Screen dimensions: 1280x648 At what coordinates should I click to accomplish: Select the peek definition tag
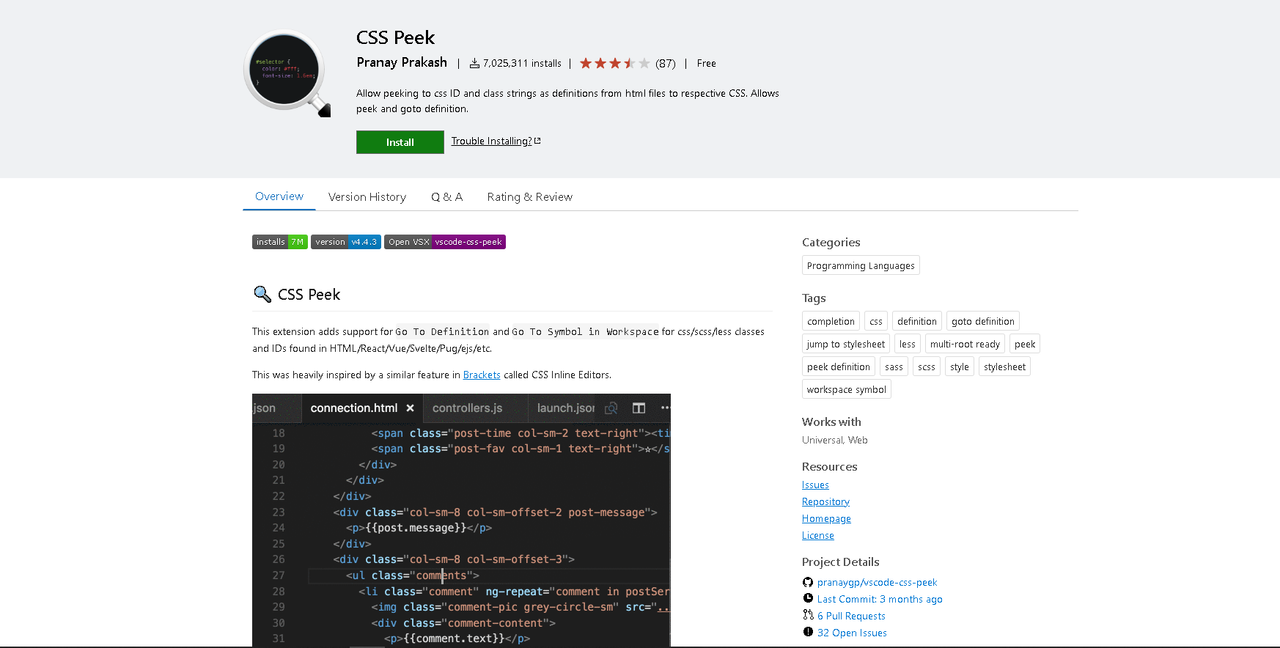[x=839, y=367]
